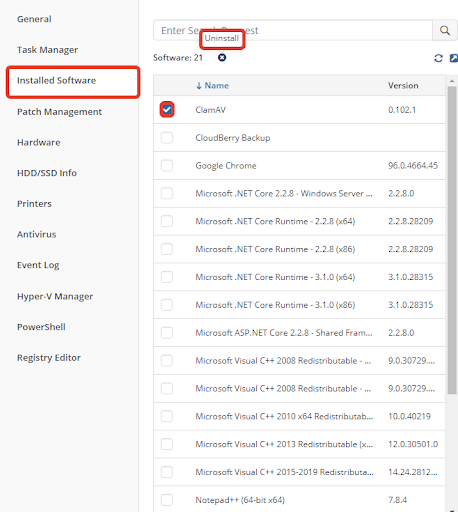Screen dimensions: 458x512
Task: Sort by Name column arrow
Action: tap(199, 86)
